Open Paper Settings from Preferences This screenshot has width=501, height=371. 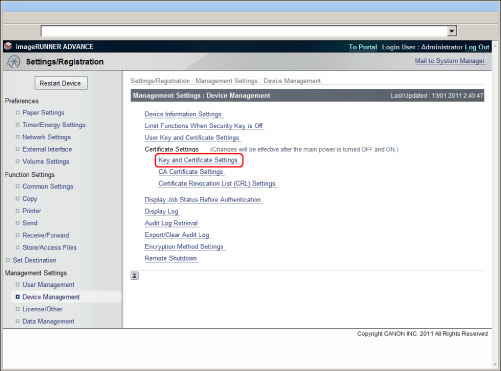43,113
